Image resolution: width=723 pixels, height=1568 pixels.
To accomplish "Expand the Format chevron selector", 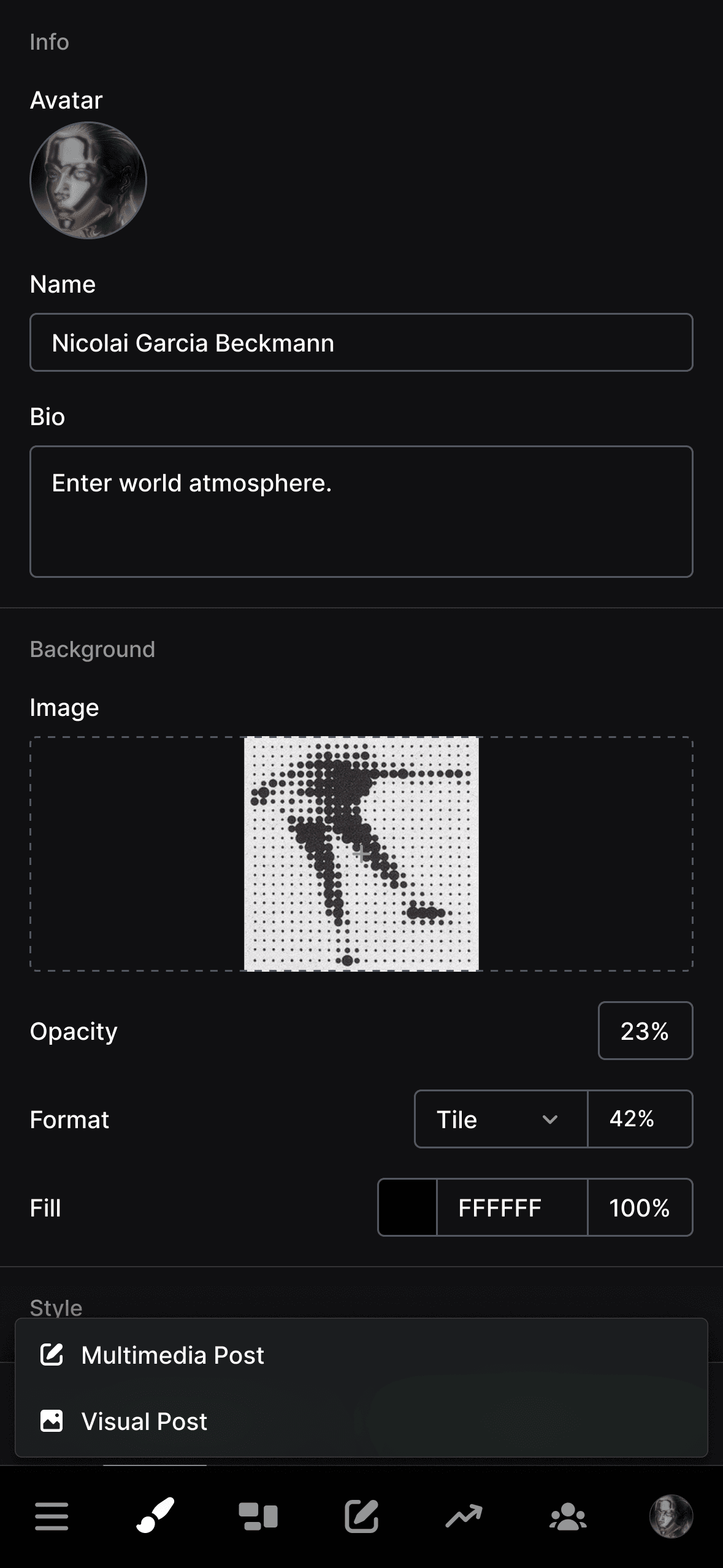I will (x=551, y=1119).
